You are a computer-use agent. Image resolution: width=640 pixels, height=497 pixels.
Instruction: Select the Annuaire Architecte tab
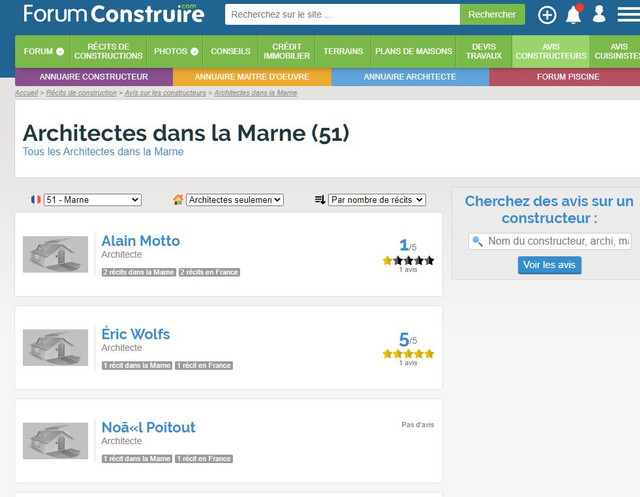pyautogui.click(x=410, y=77)
